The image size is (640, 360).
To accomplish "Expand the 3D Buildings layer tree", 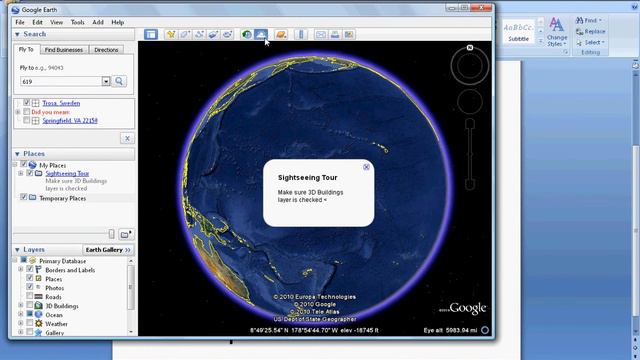I will pos(20,305).
